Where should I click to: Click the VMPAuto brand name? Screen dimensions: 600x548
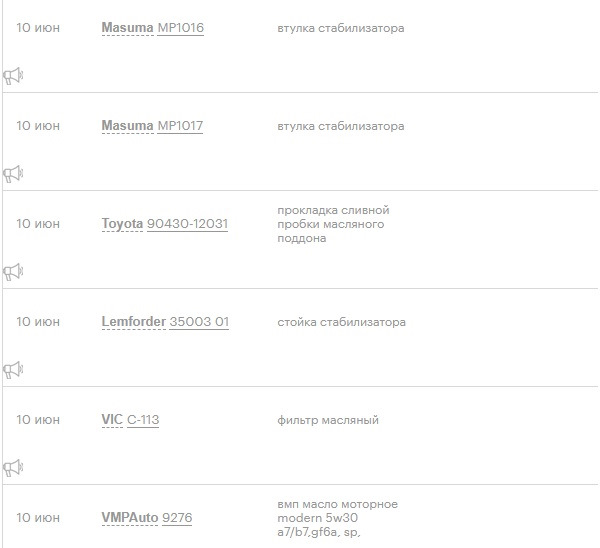tap(130, 518)
